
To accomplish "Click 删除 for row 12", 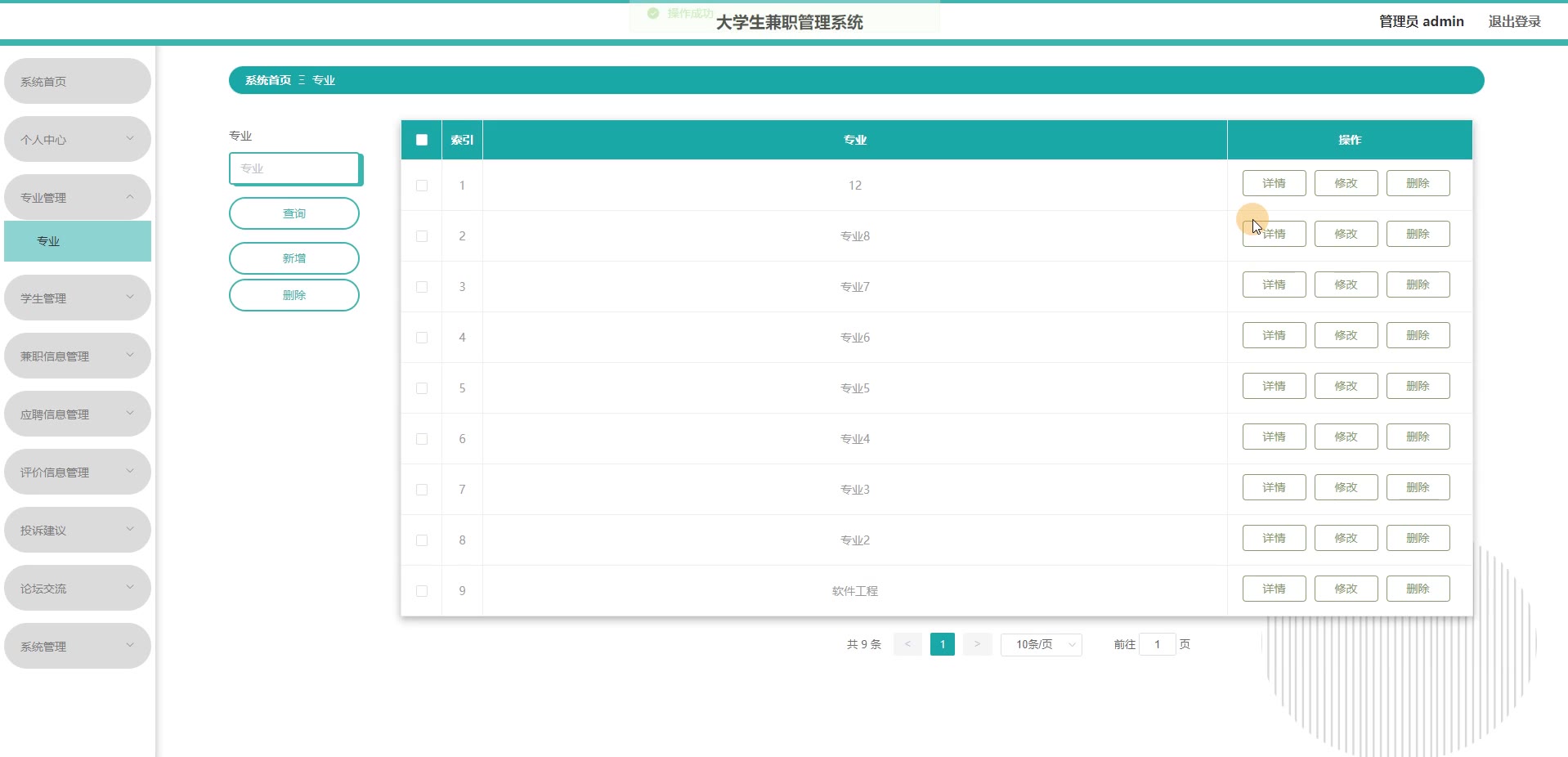I will (1418, 183).
